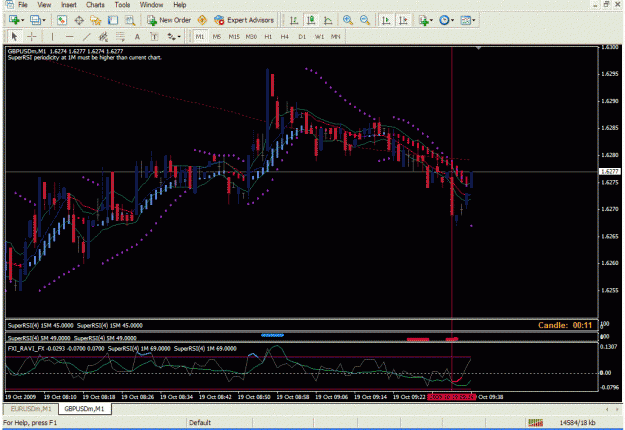Switch chart to Line Chart type

point(328,20)
